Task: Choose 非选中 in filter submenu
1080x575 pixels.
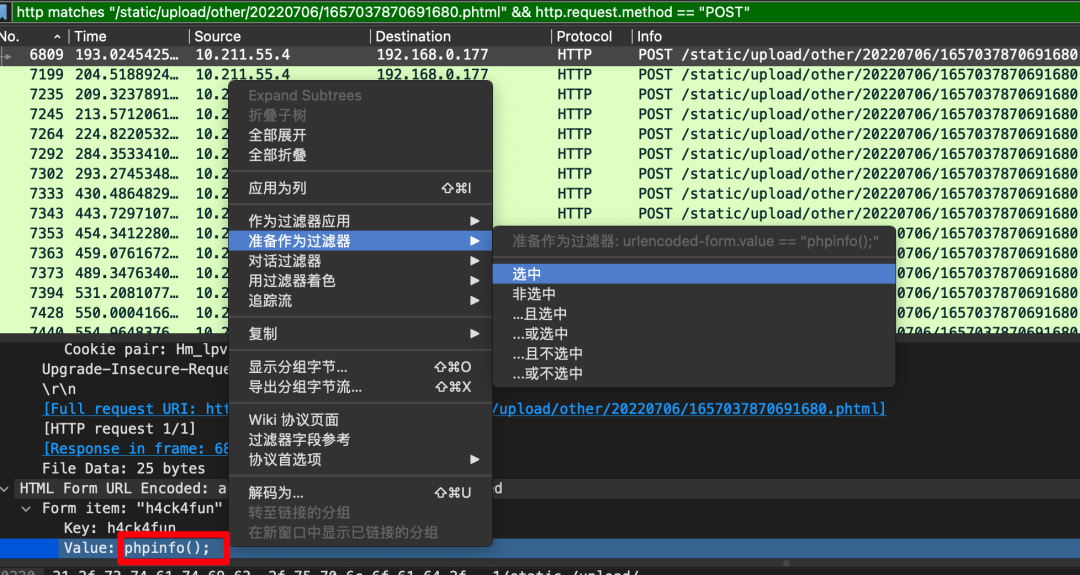Action: 694,294
